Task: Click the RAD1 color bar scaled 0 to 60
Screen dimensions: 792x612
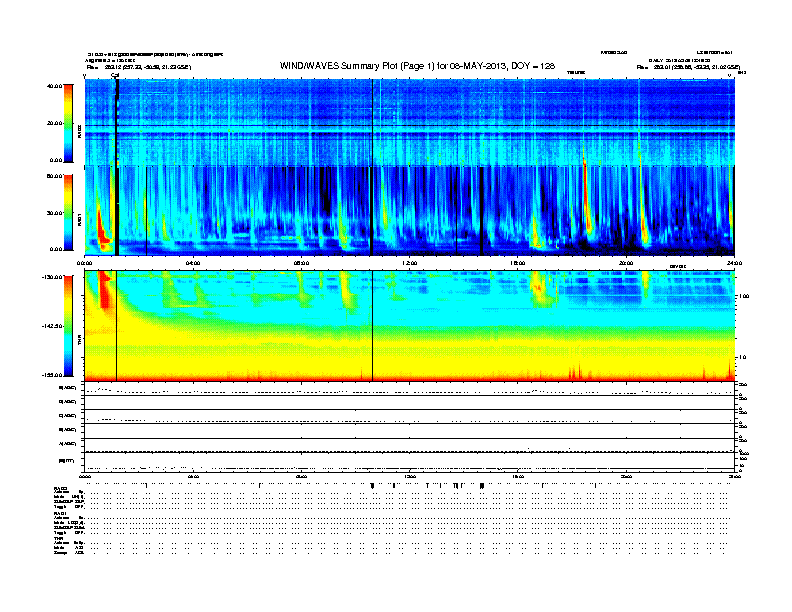Action: 68,212
